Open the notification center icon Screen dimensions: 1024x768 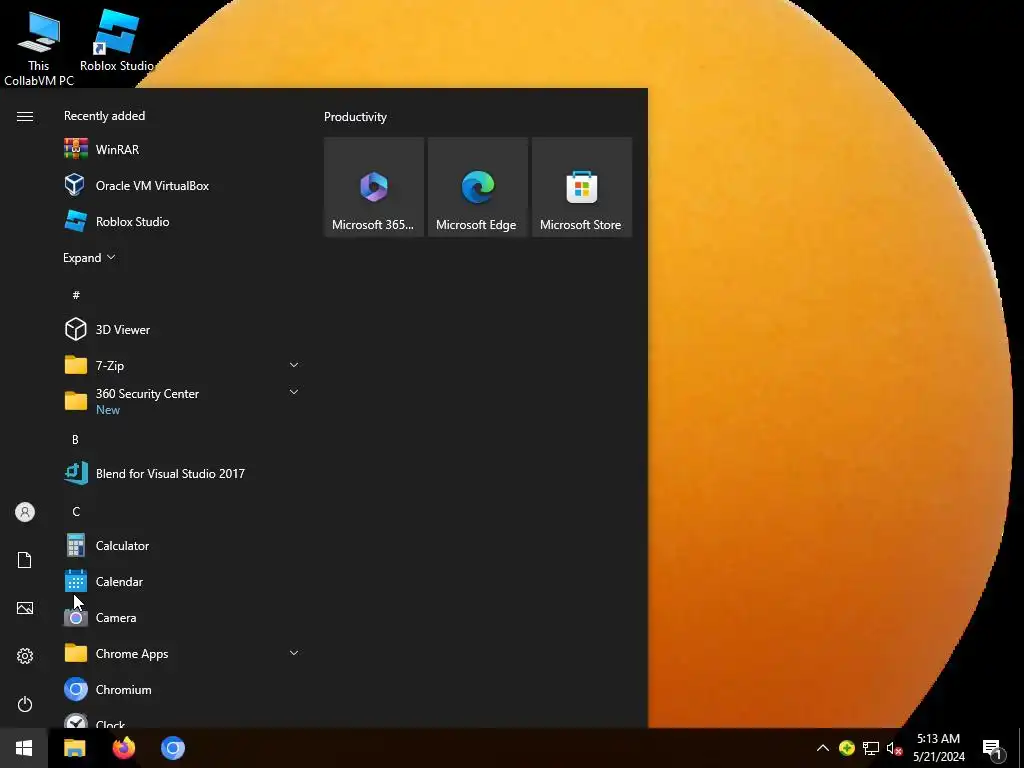(993, 749)
